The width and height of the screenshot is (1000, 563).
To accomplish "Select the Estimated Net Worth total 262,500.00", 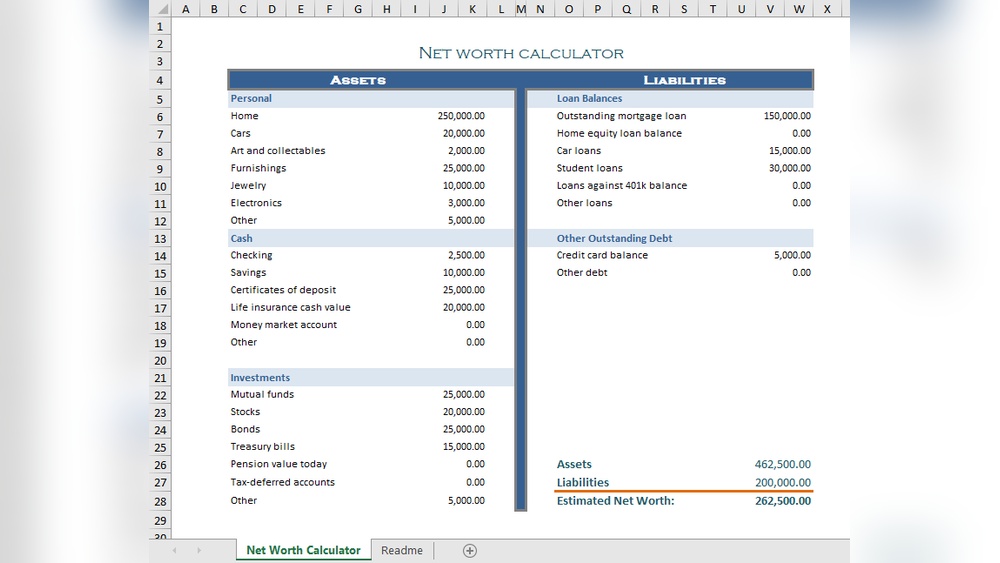I will 783,501.
